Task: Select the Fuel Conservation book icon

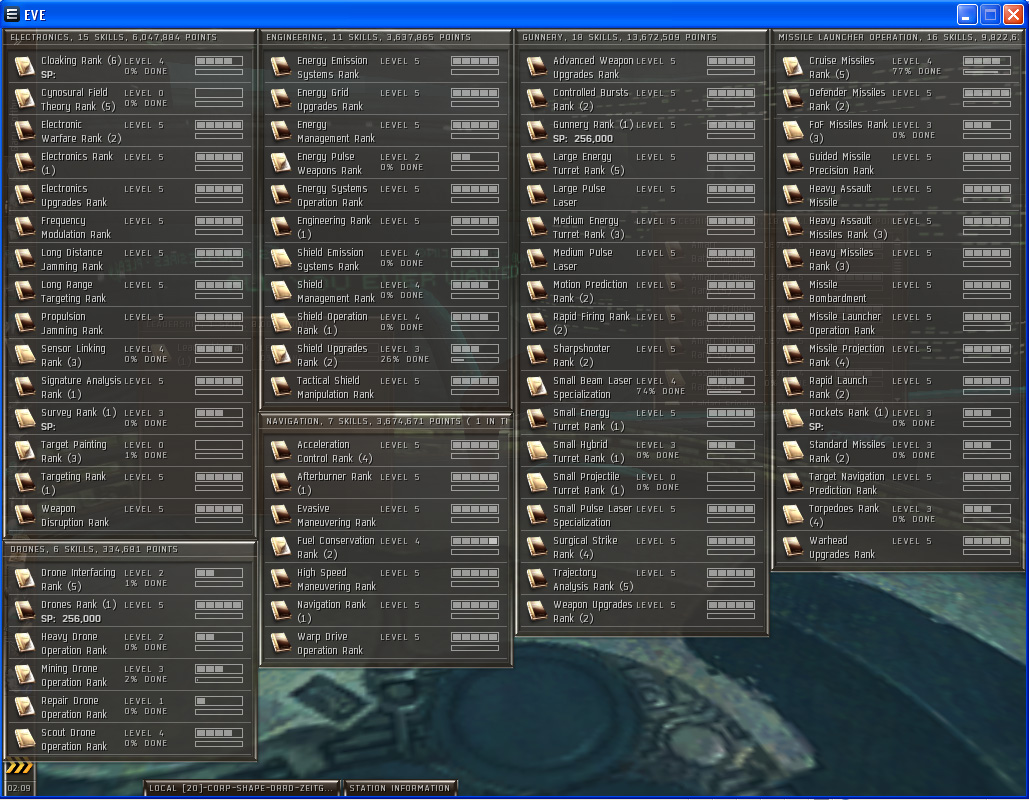Action: click(x=280, y=547)
